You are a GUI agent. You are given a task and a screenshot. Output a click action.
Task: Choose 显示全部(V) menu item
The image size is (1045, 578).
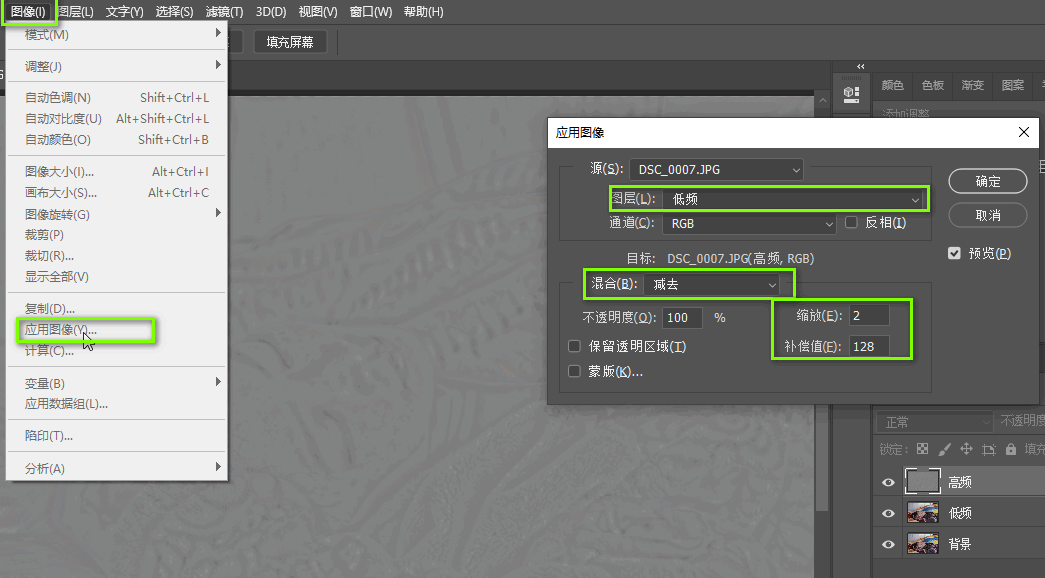click(117, 277)
